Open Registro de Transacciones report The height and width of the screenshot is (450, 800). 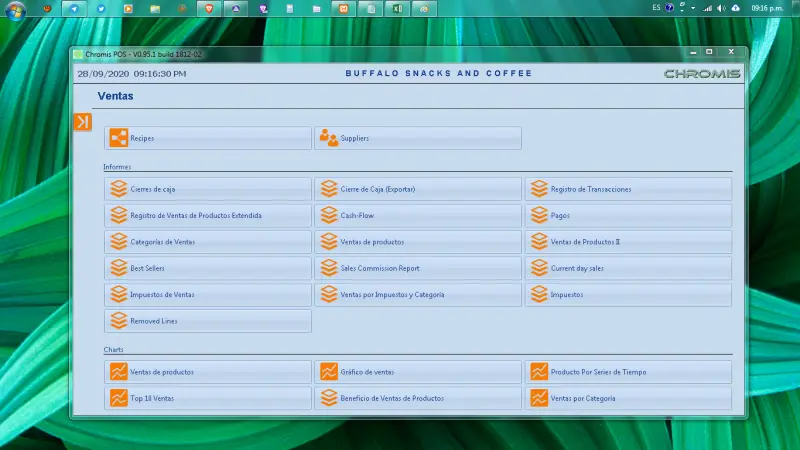(628, 189)
